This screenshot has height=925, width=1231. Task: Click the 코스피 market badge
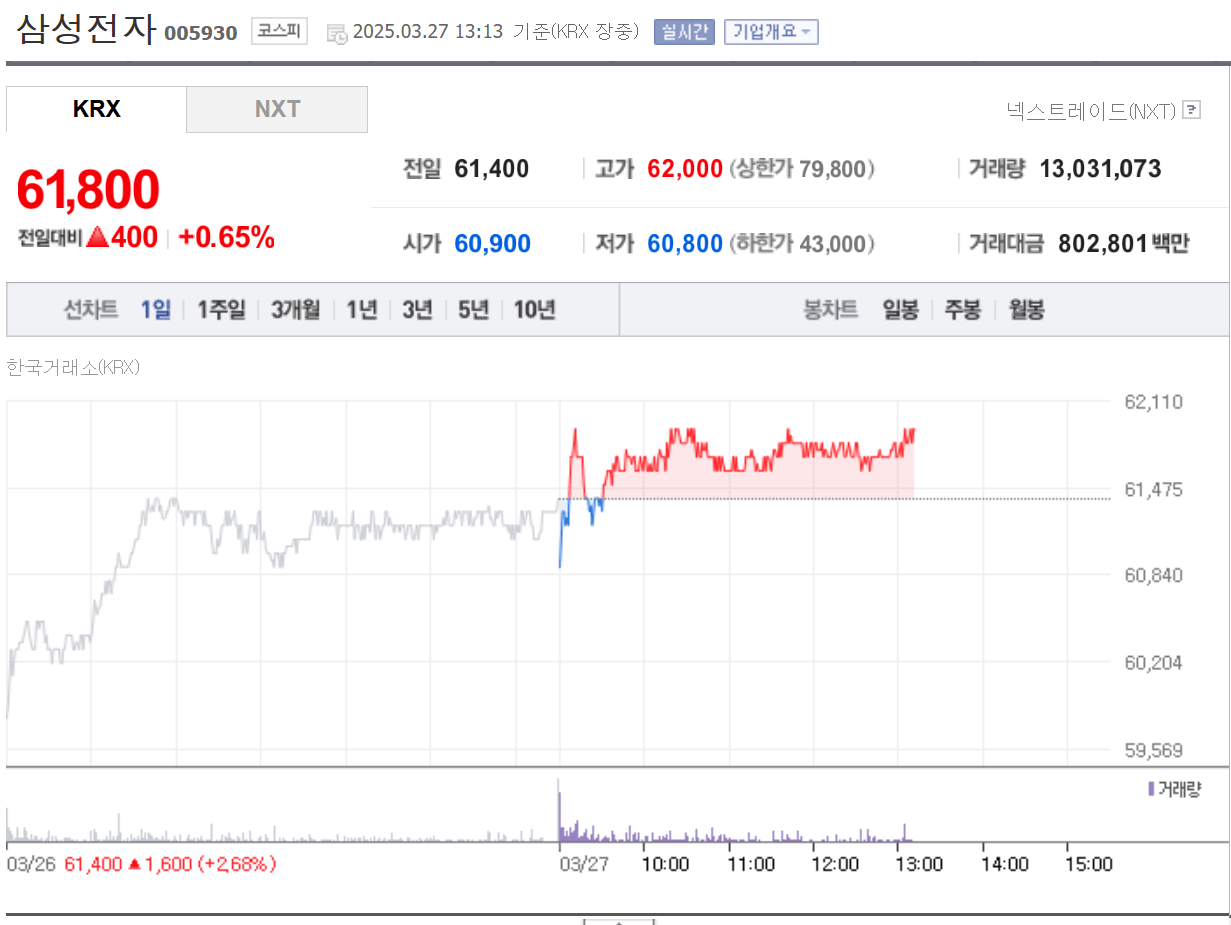[x=279, y=32]
